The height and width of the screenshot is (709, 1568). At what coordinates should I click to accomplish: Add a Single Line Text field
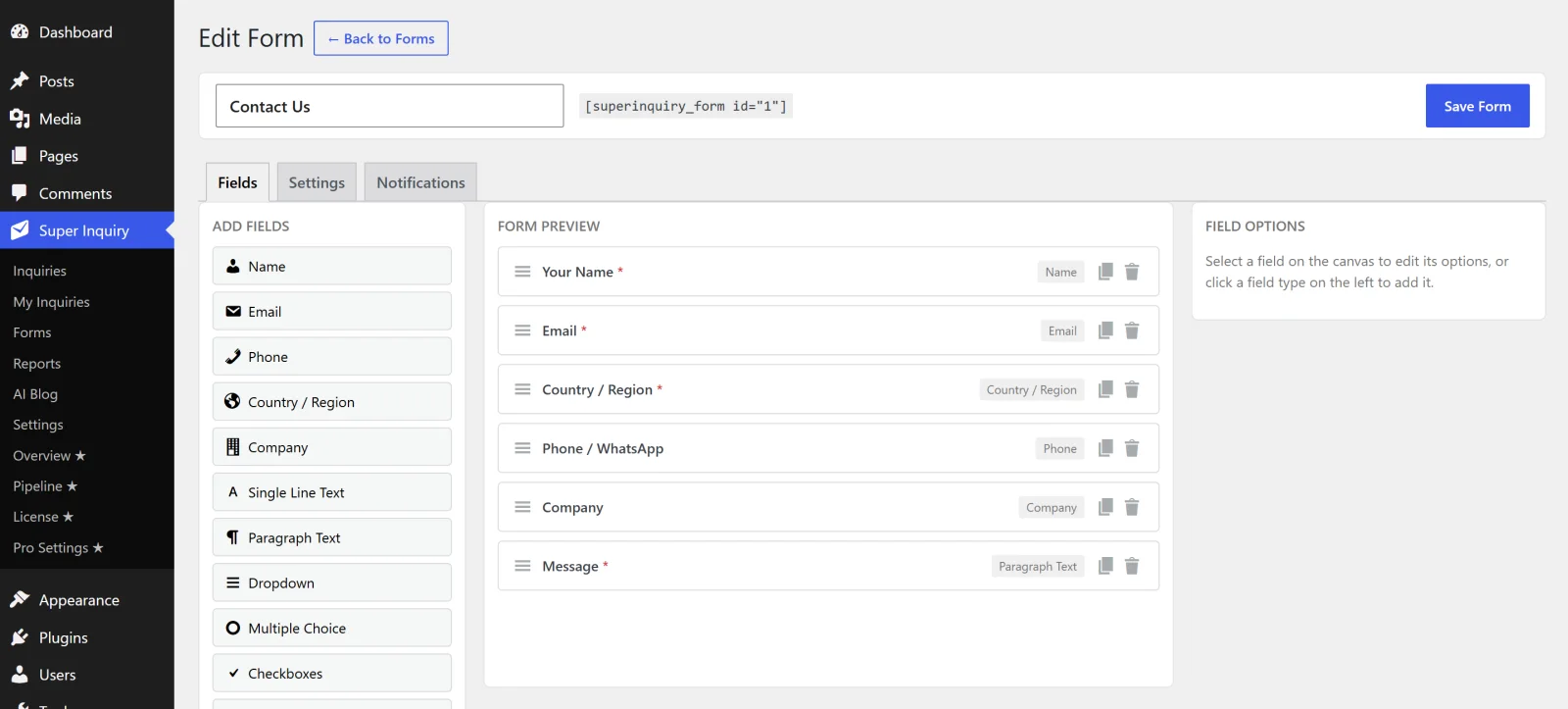332,491
